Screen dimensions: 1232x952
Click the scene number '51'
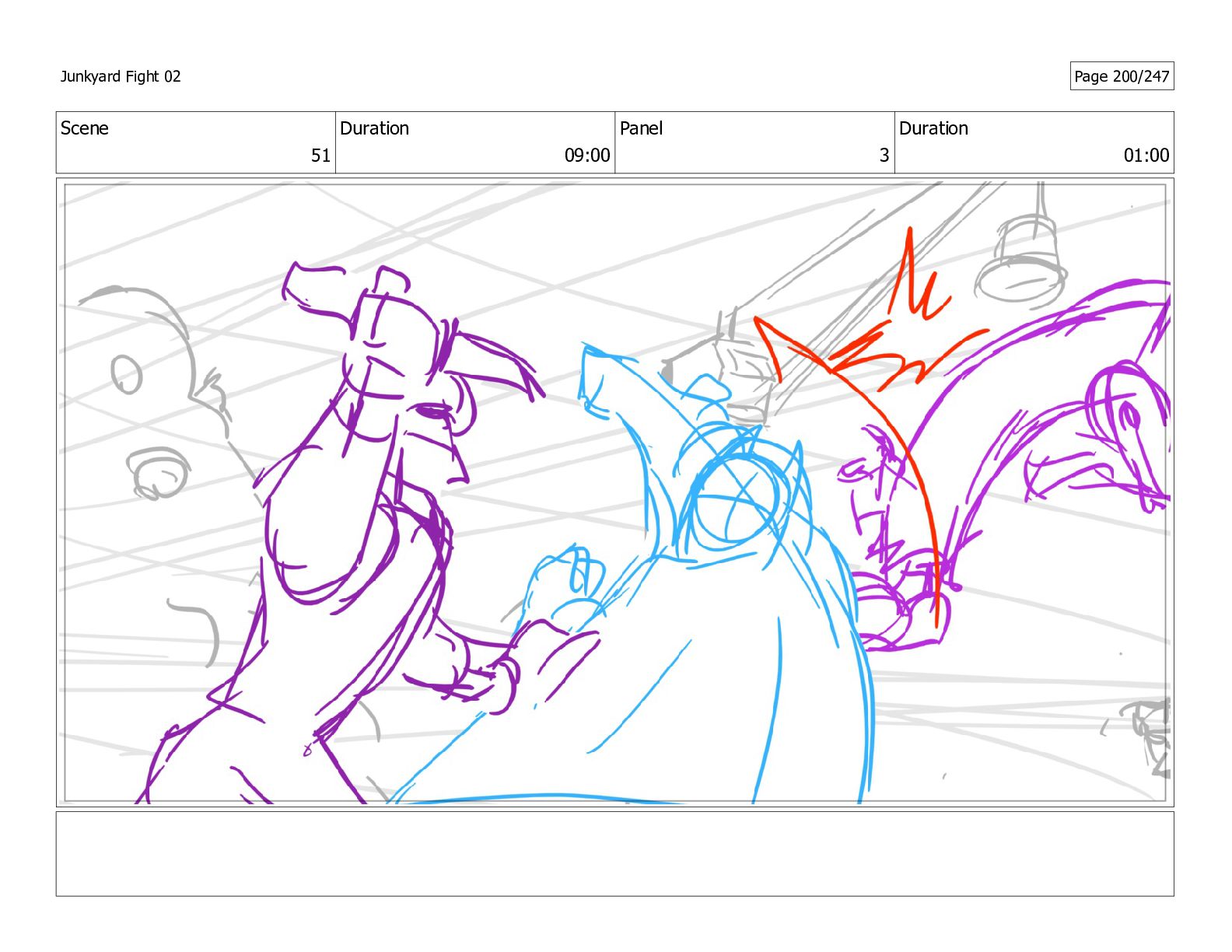coord(321,156)
